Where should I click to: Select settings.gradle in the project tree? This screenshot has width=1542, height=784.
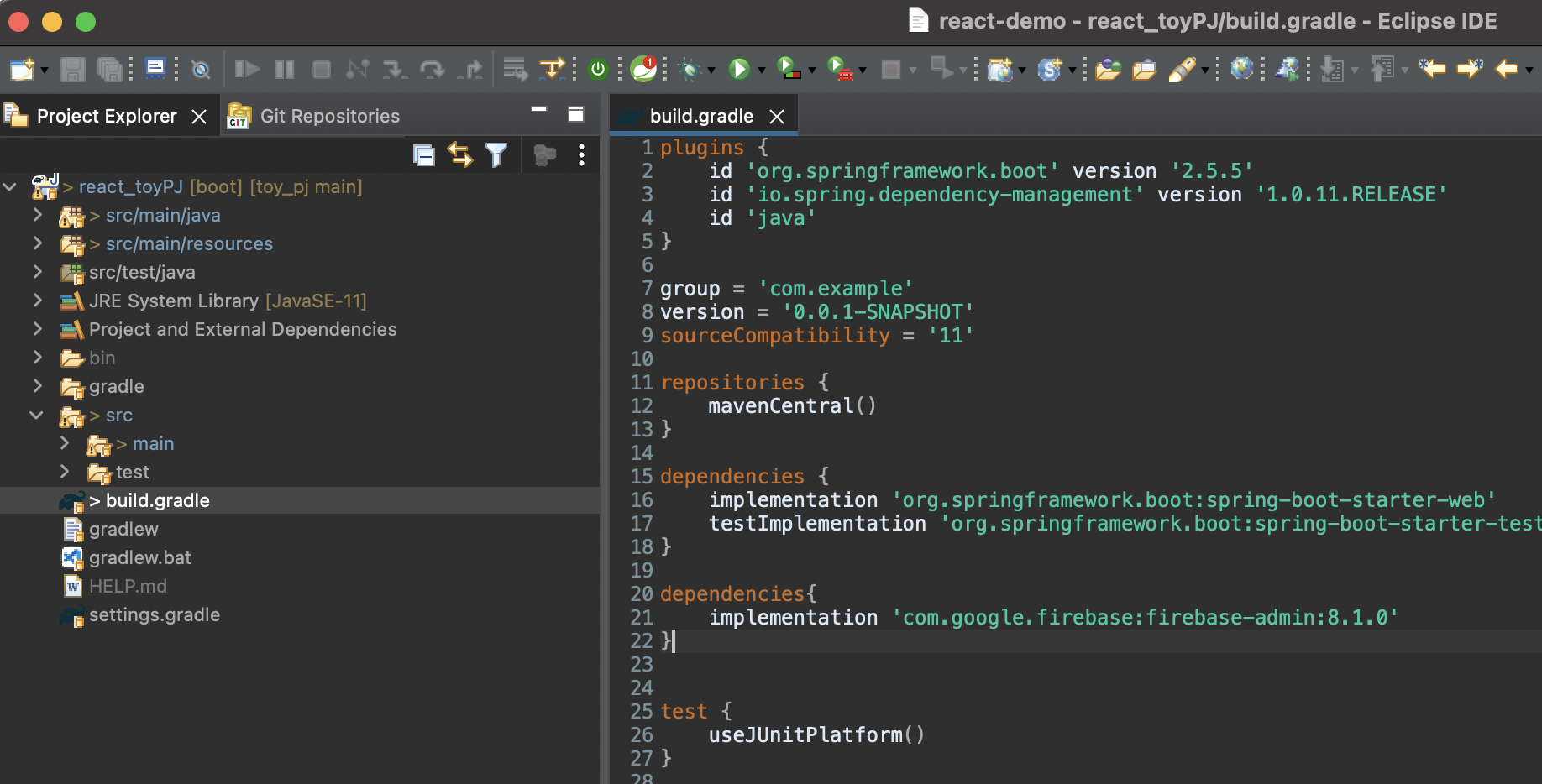pyautogui.click(x=155, y=615)
